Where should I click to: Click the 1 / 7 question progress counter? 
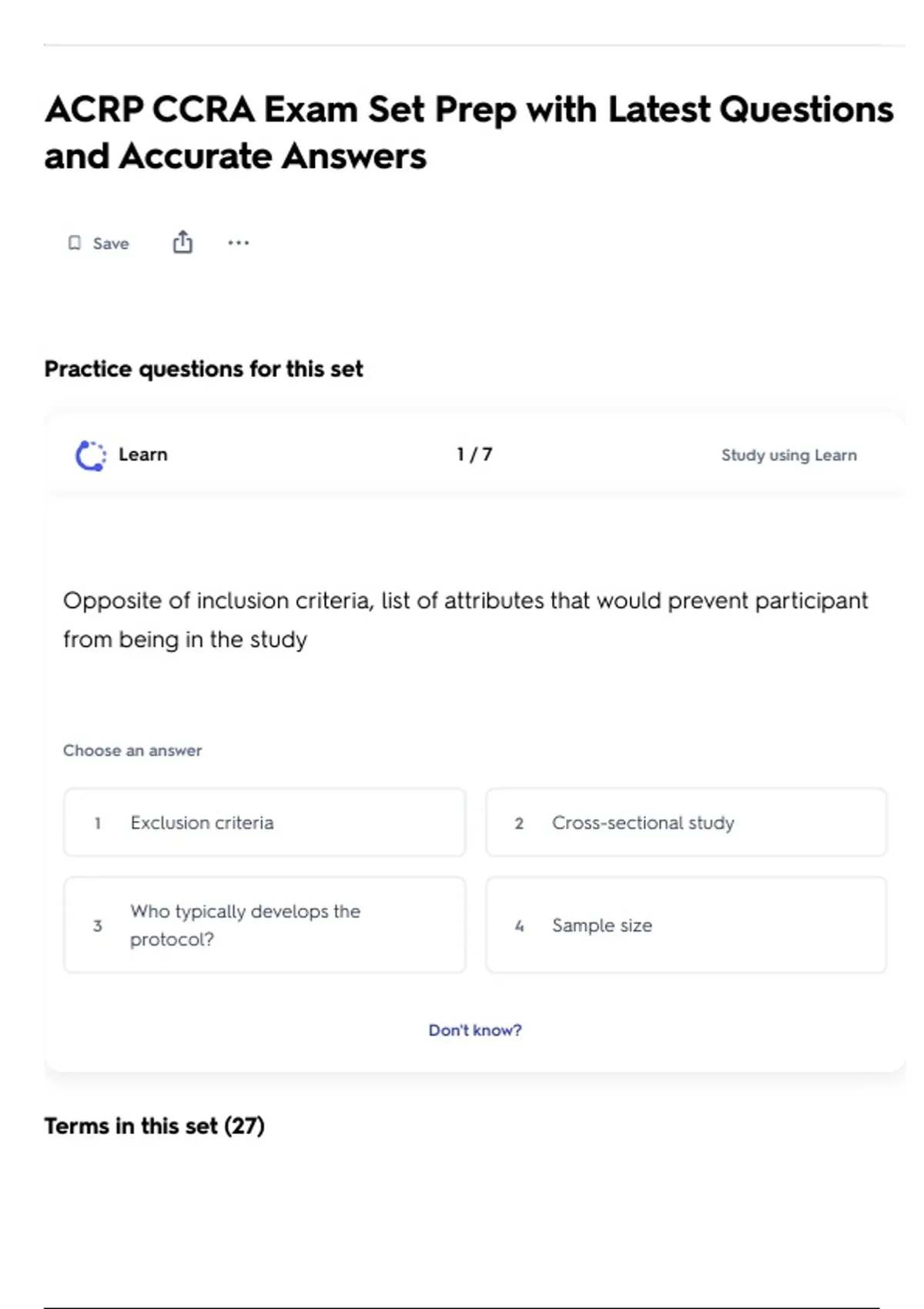[474, 454]
